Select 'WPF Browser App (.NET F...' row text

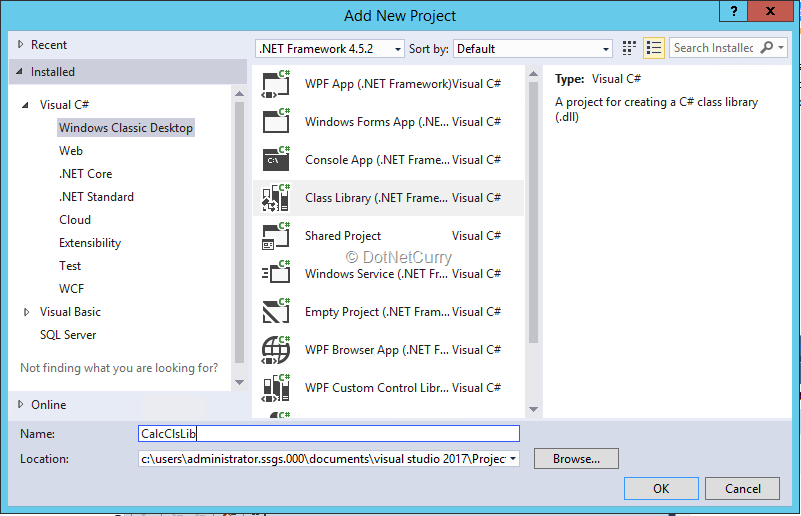pyautogui.click(x=376, y=350)
